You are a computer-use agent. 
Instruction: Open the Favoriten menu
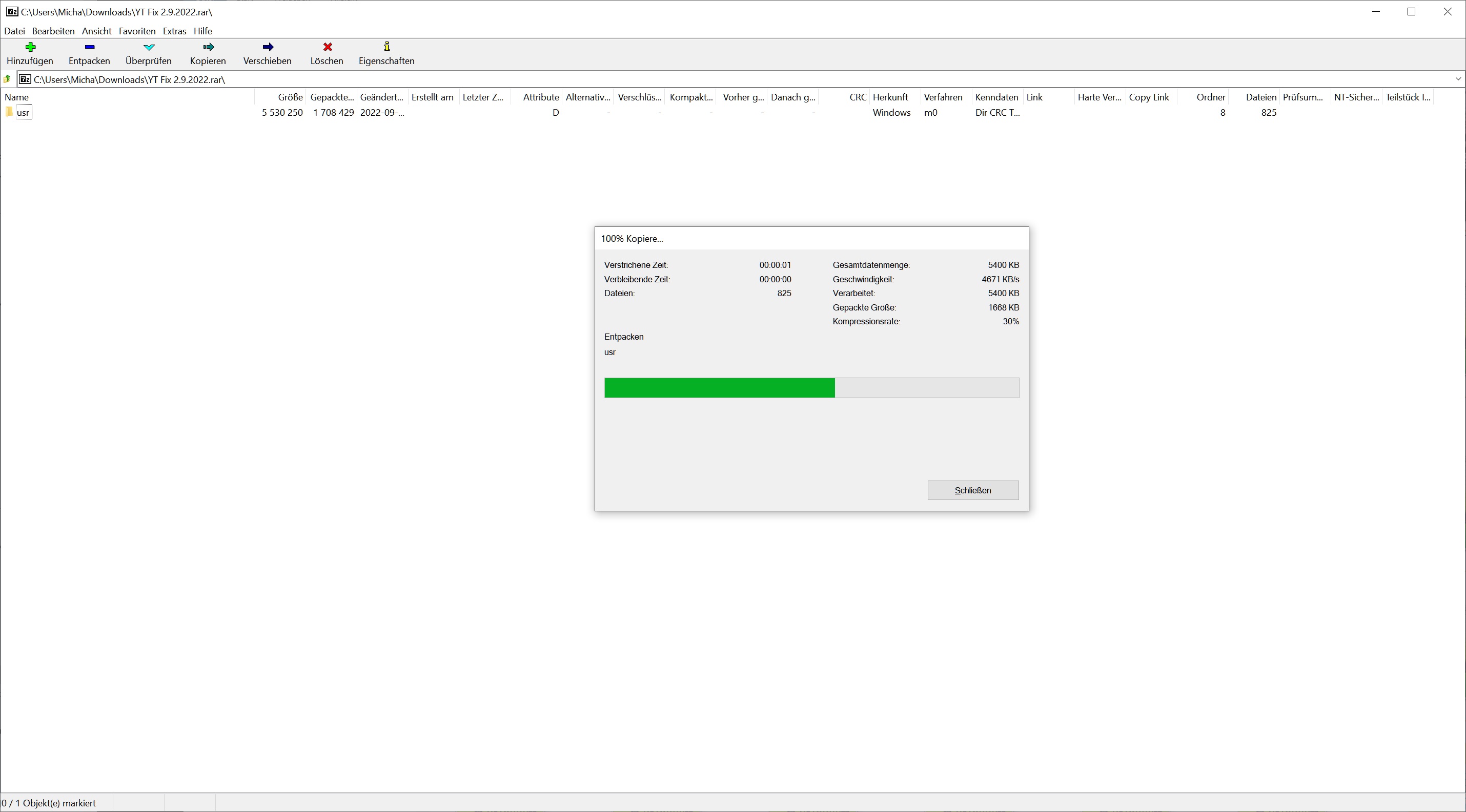point(136,31)
